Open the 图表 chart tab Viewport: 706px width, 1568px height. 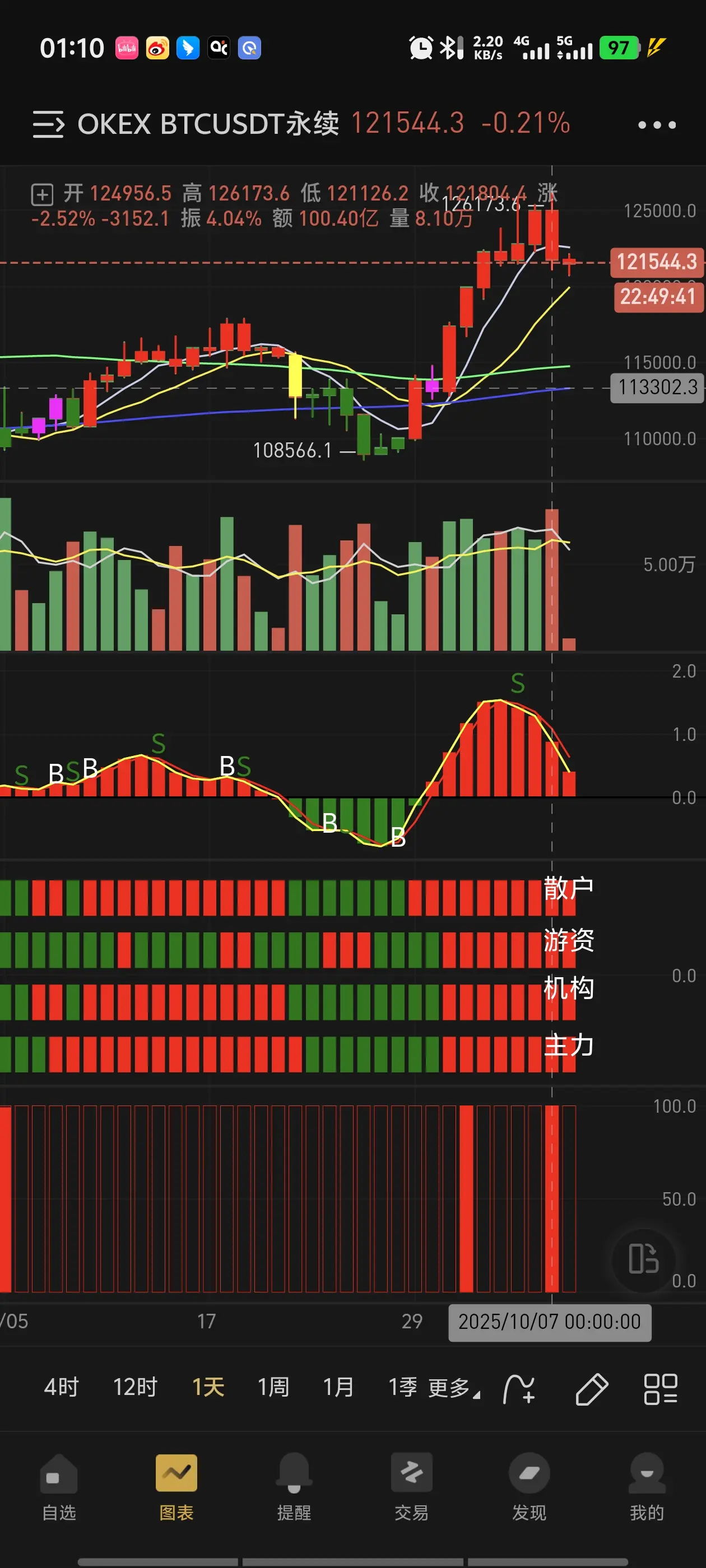(x=176, y=1487)
